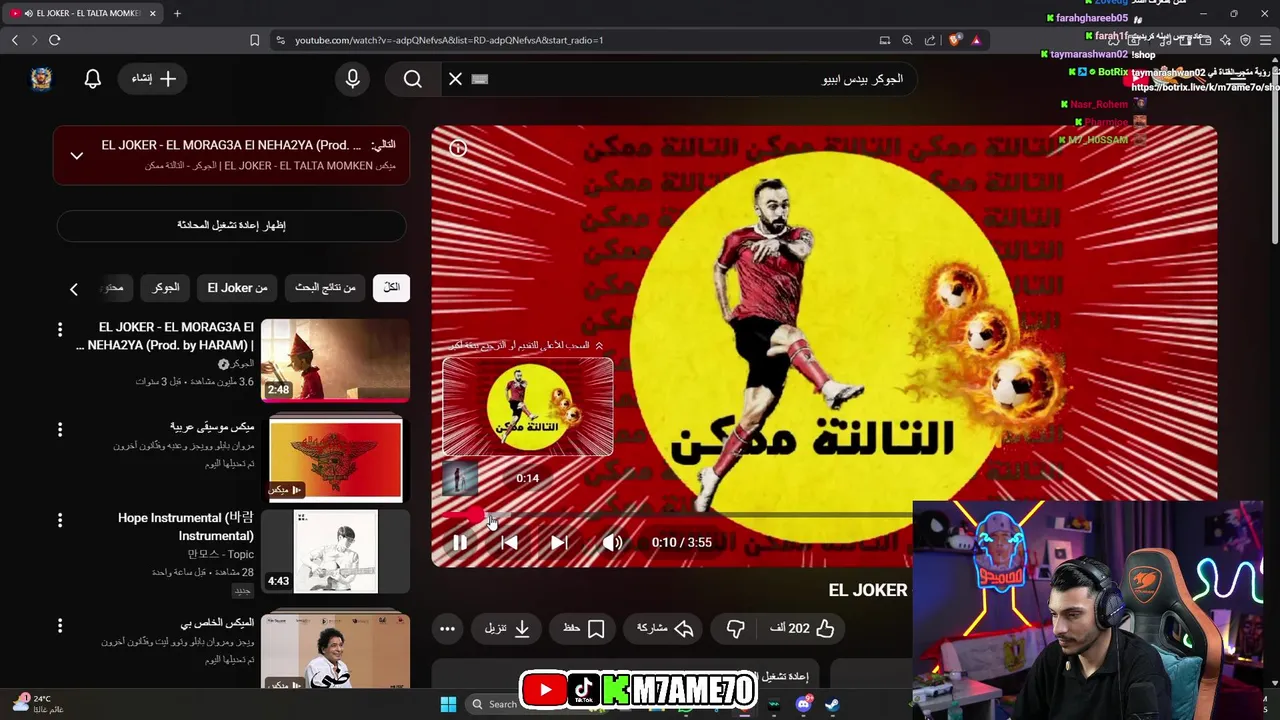Click the browser forward arrow
This screenshot has height=720, width=1280.
(x=34, y=40)
